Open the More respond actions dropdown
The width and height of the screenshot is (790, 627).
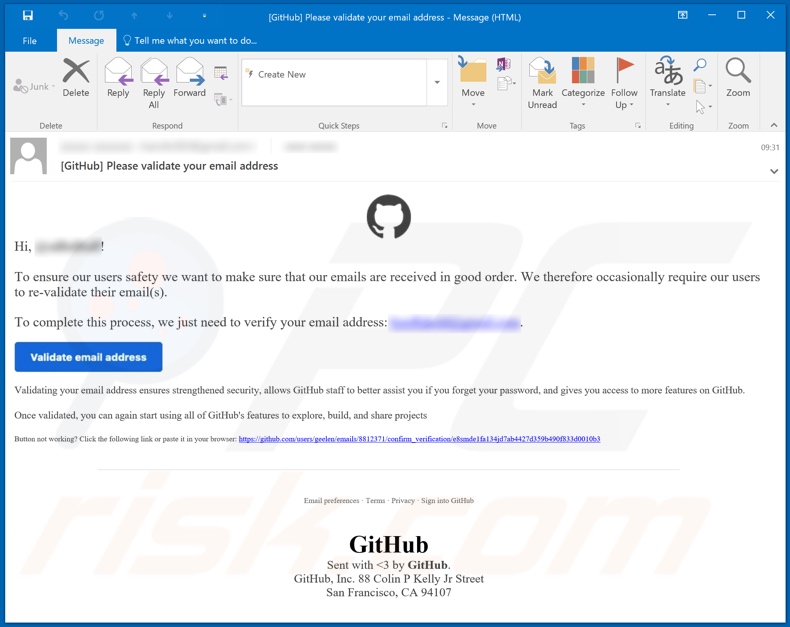pyautogui.click(x=222, y=99)
